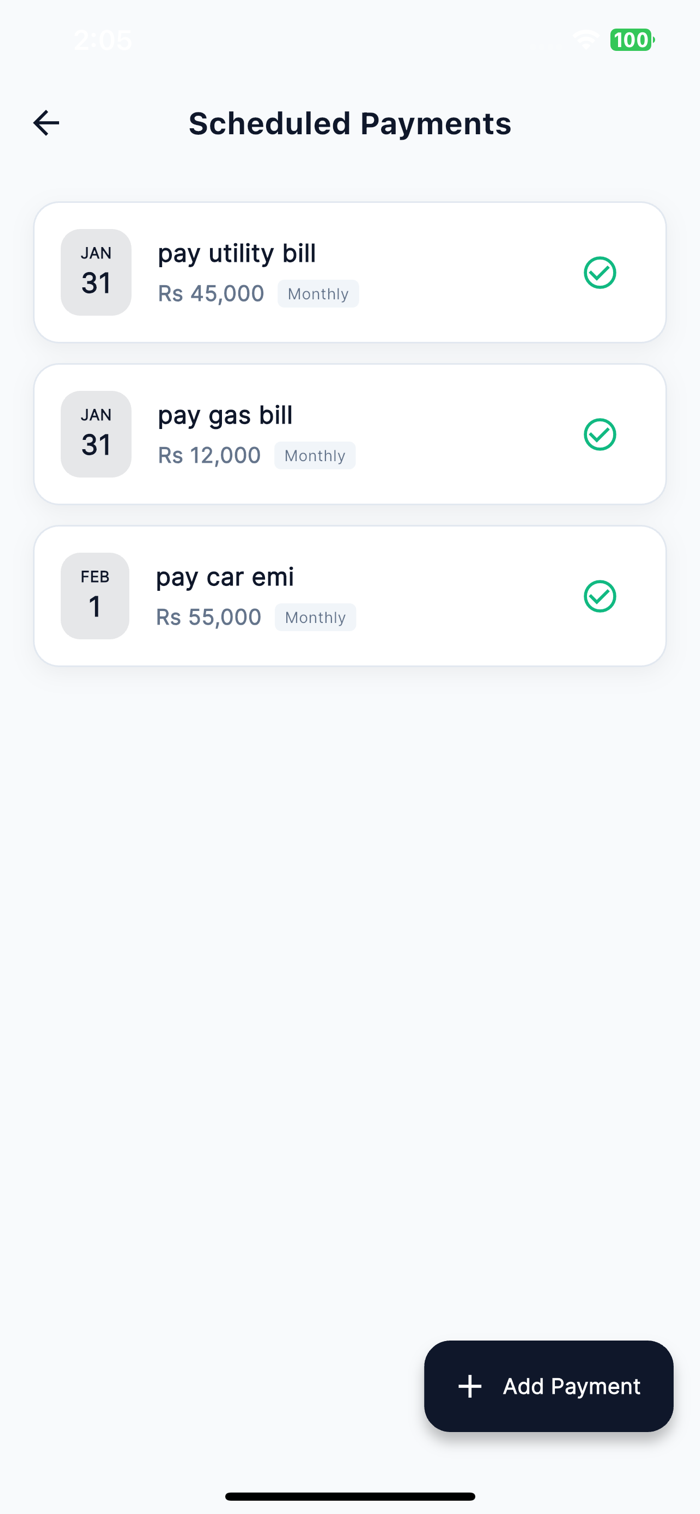The image size is (700, 1514).
Task: Click the Monthly tag on pay gas bill
Action: click(x=315, y=456)
